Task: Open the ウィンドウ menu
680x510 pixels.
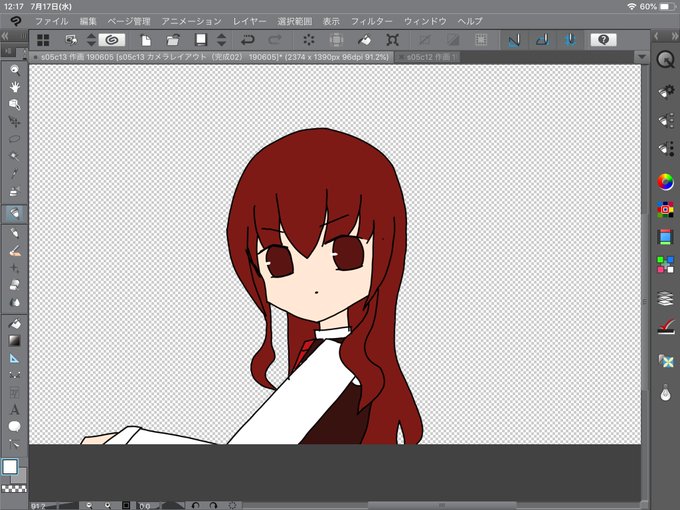Action: click(x=425, y=21)
